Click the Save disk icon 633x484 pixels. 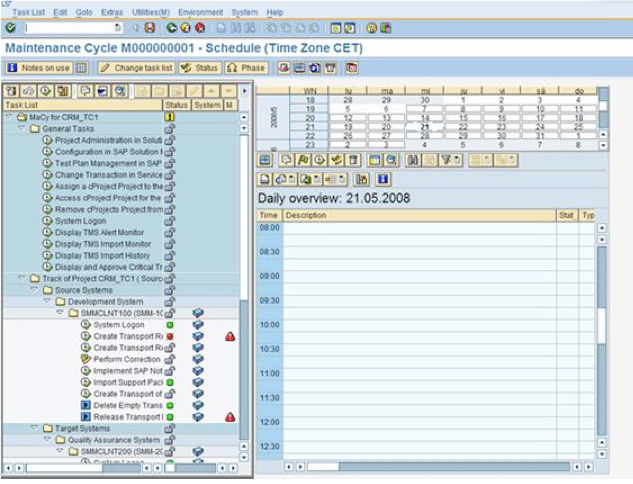pyautogui.click(x=150, y=28)
